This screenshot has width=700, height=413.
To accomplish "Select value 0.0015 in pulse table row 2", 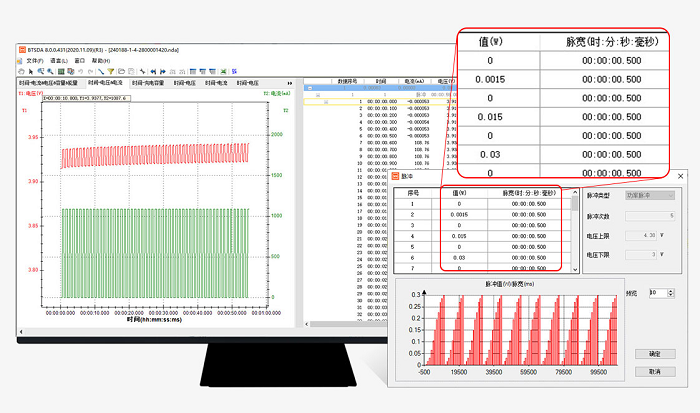I will 459,215.
